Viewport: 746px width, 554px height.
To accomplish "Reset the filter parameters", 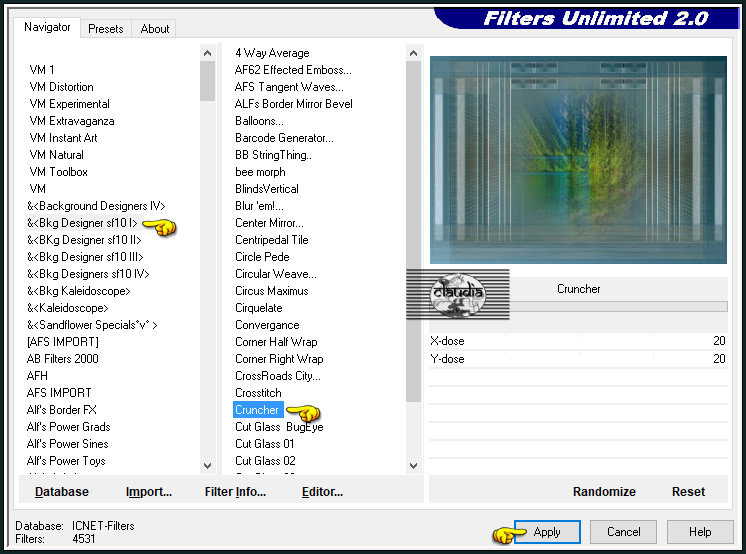I will click(688, 492).
